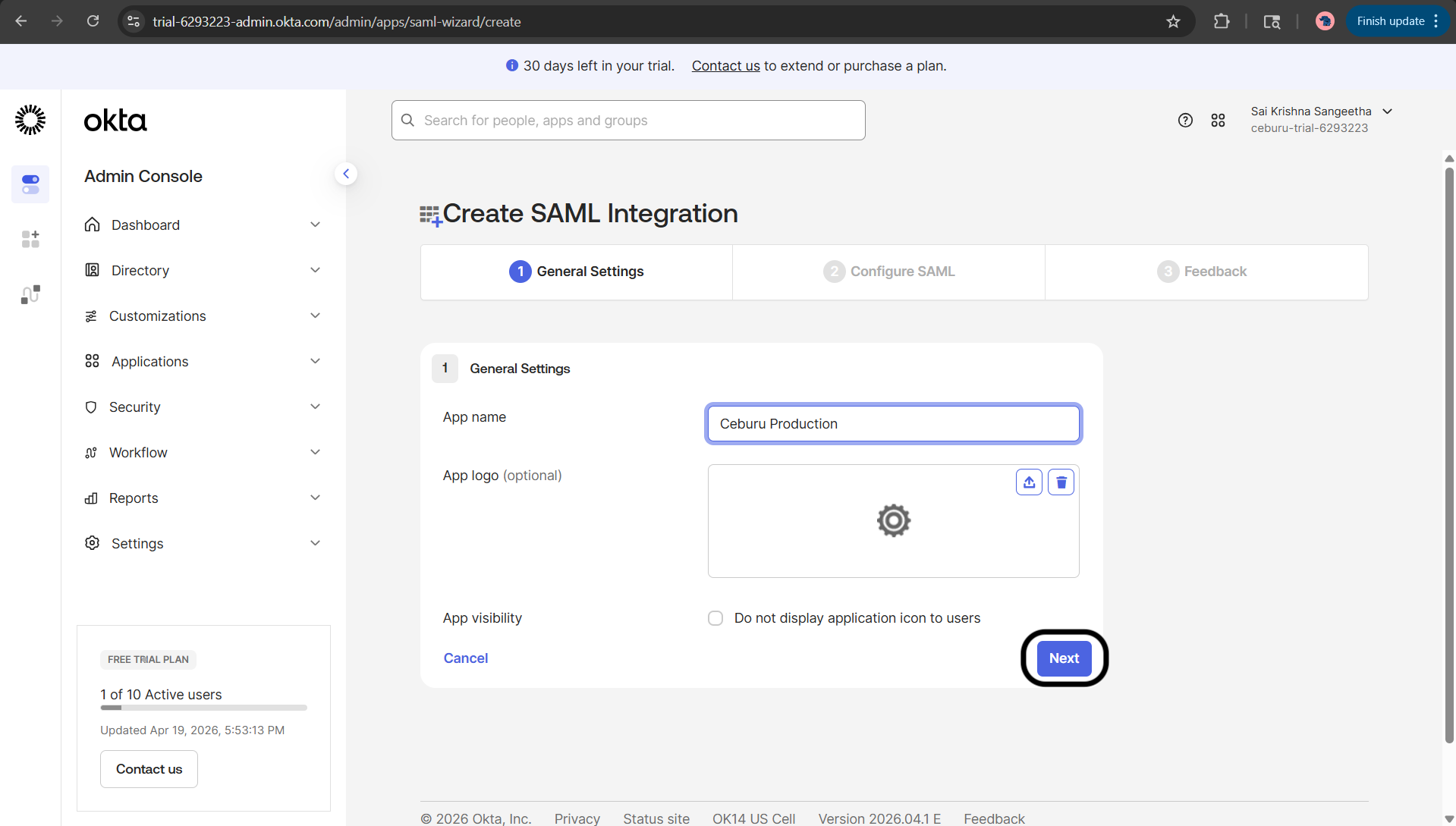The width and height of the screenshot is (1456, 826).
Task: Open the Customizations menu item
Action: 203,316
